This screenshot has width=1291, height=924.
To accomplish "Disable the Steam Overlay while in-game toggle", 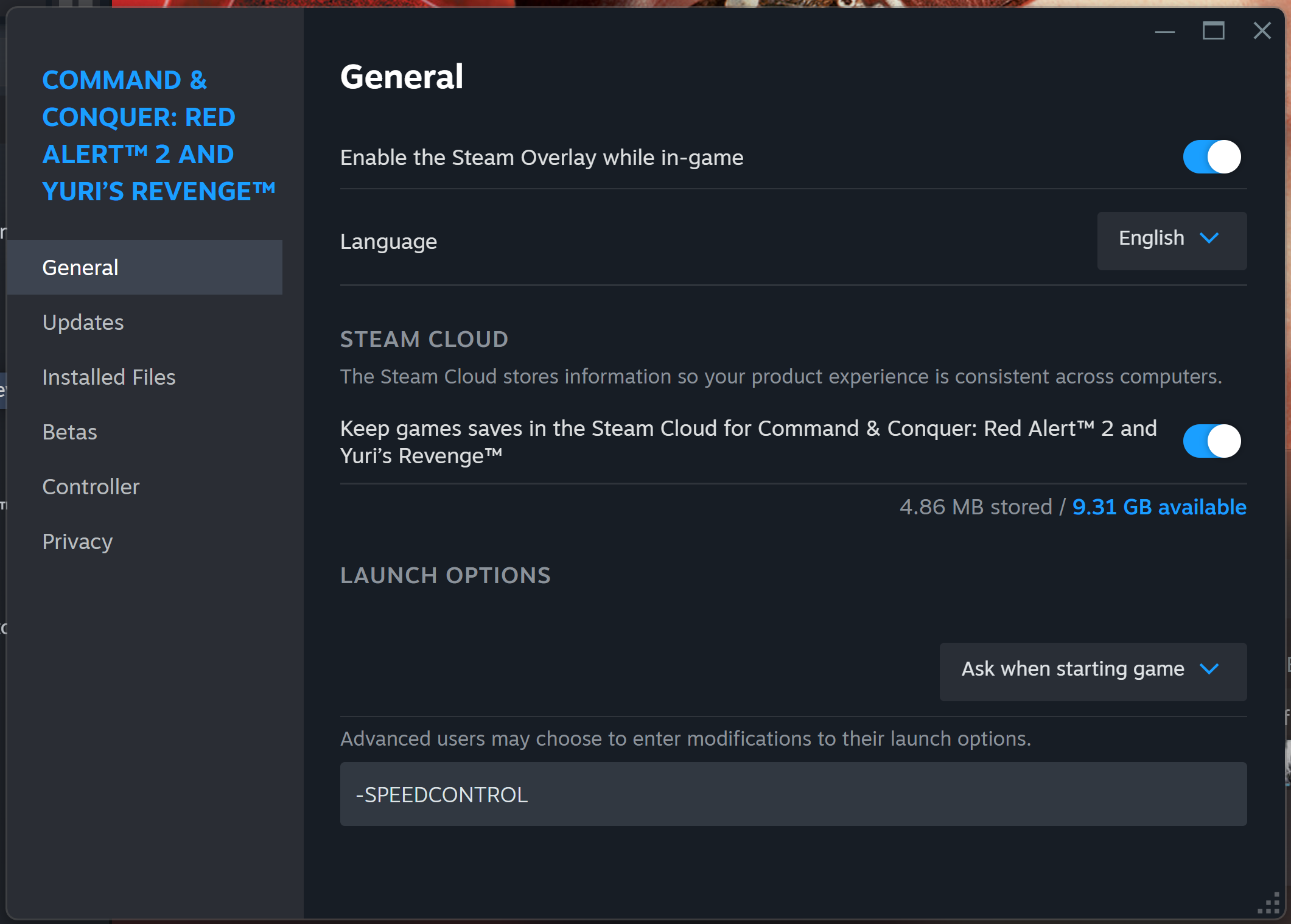I will (1211, 157).
